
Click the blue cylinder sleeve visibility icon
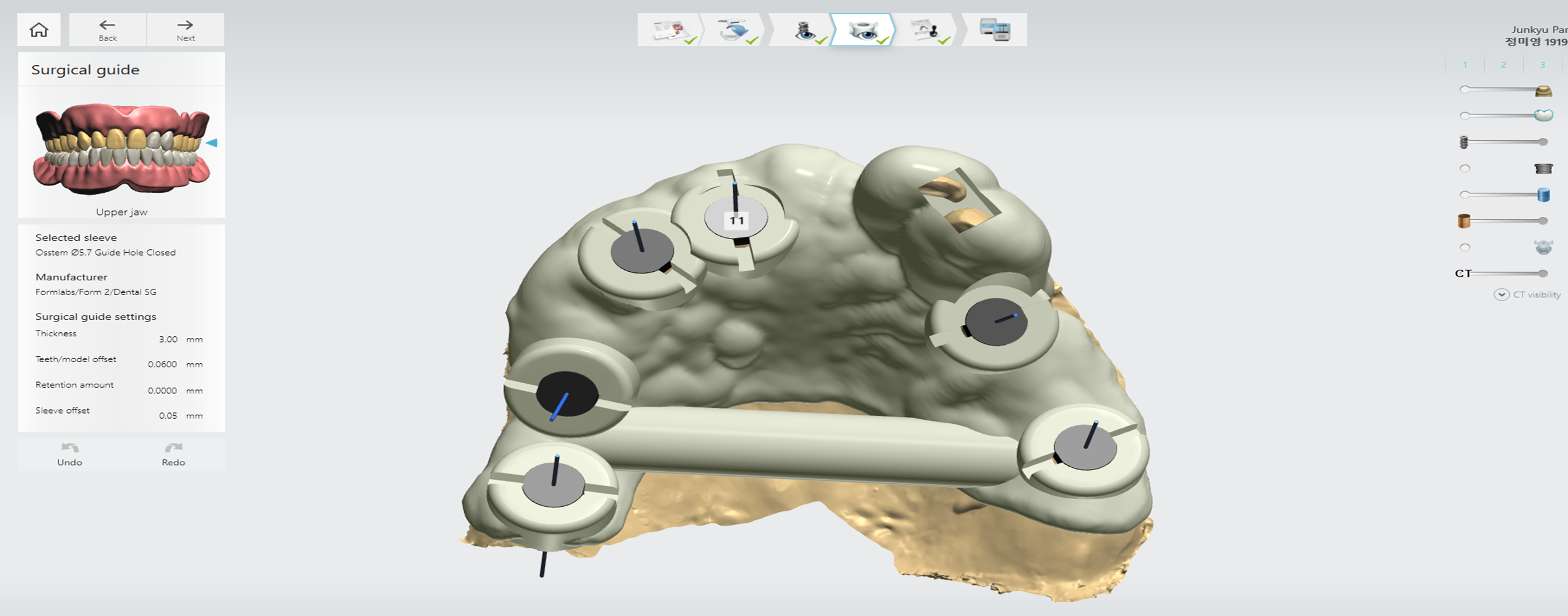1543,195
